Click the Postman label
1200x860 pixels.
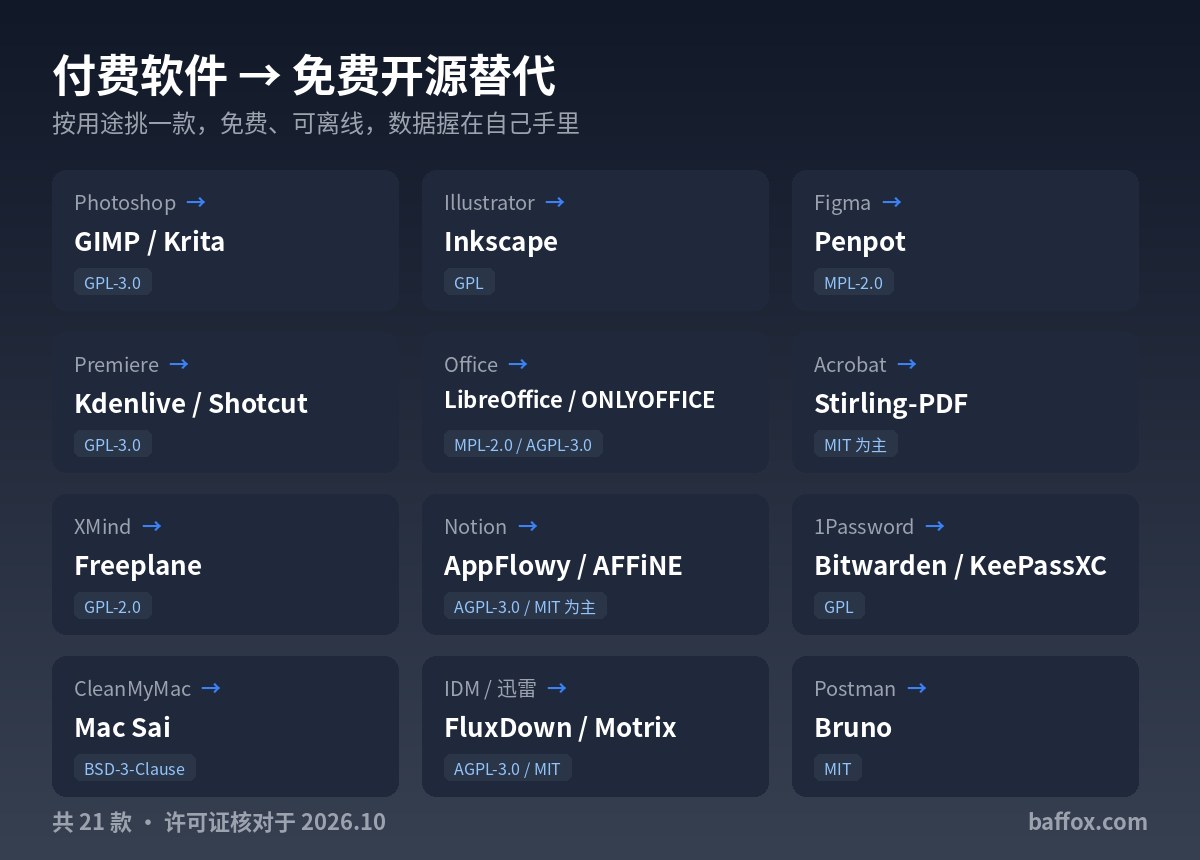855,688
